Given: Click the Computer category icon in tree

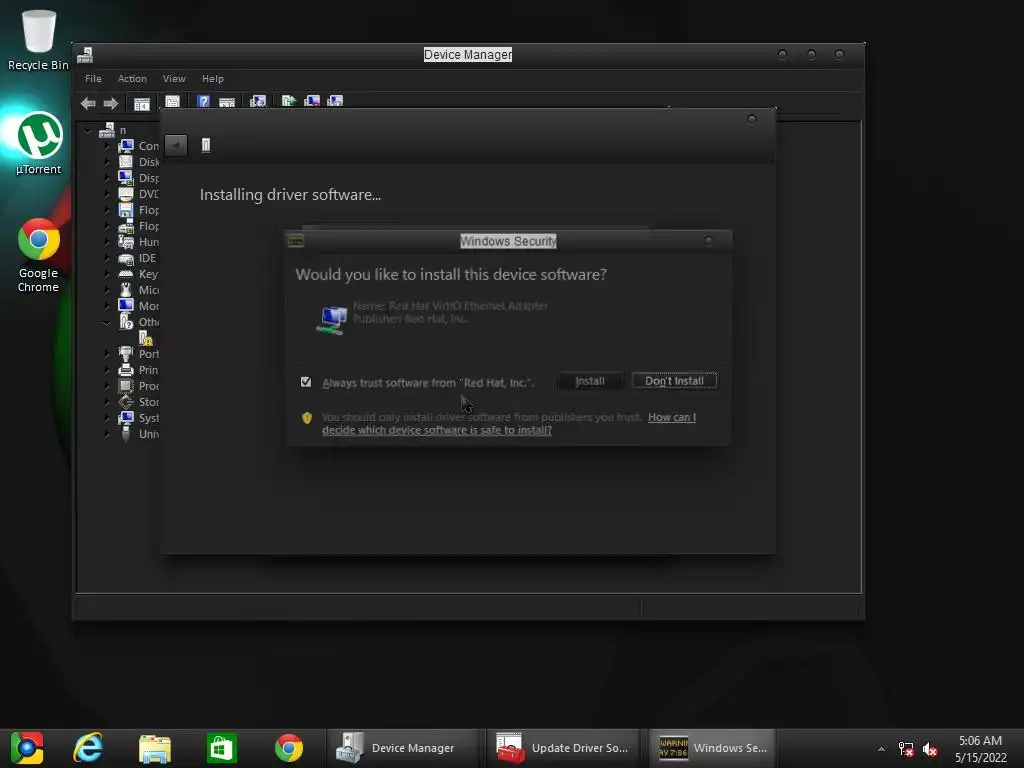Looking at the screenshot, I should (126, 146).
